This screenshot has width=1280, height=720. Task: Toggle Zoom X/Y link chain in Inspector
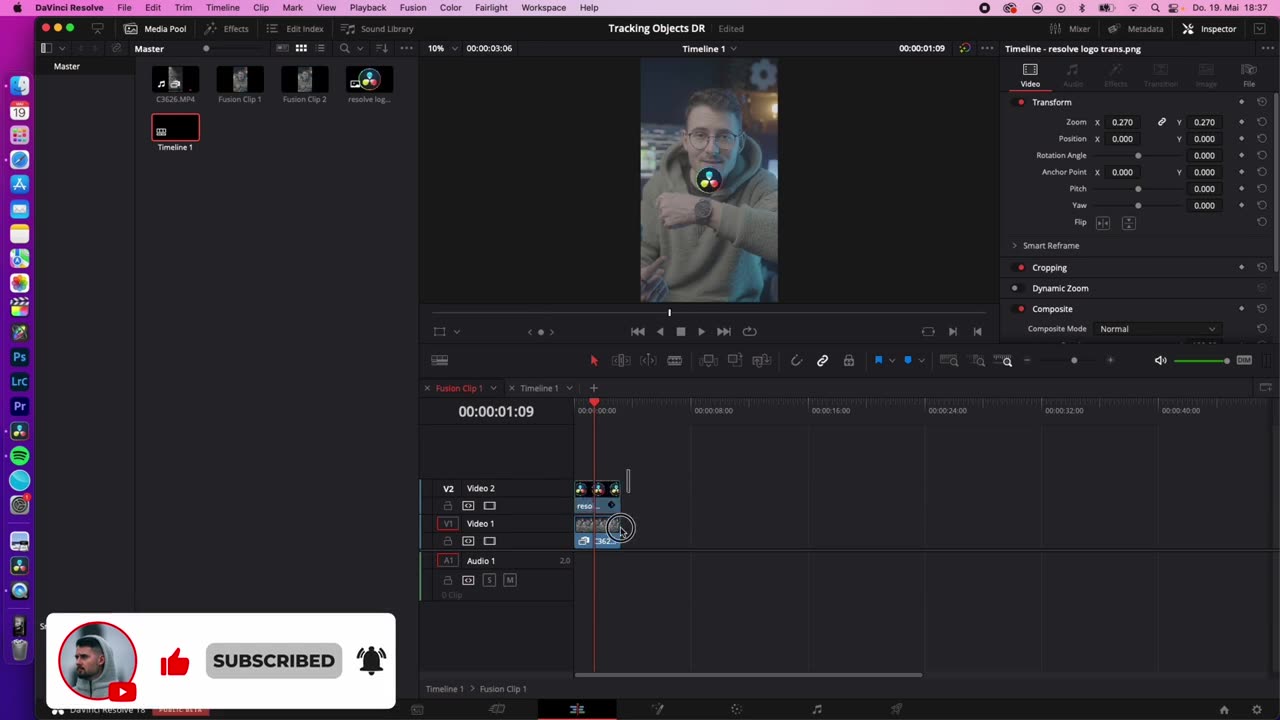pos(1162,122)
